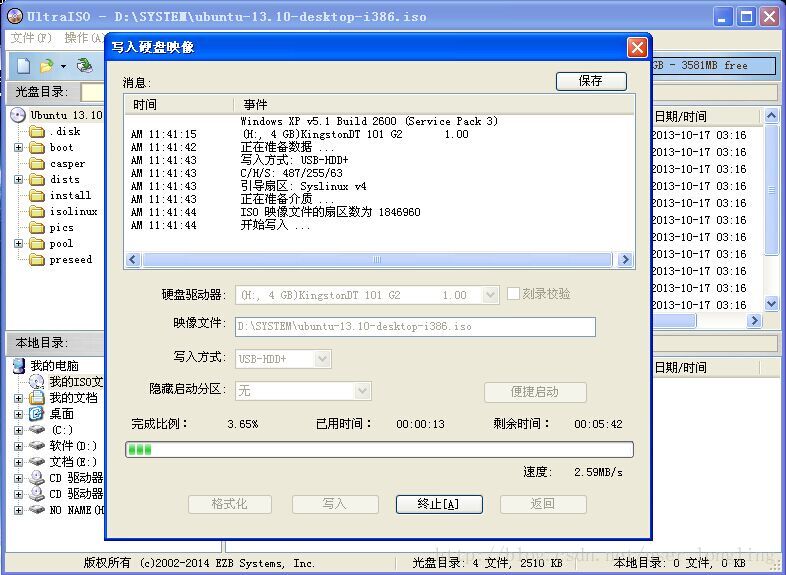Select the casper folder icon
Image resolution: width=786 pixels, height=575 pixels.
37,163
